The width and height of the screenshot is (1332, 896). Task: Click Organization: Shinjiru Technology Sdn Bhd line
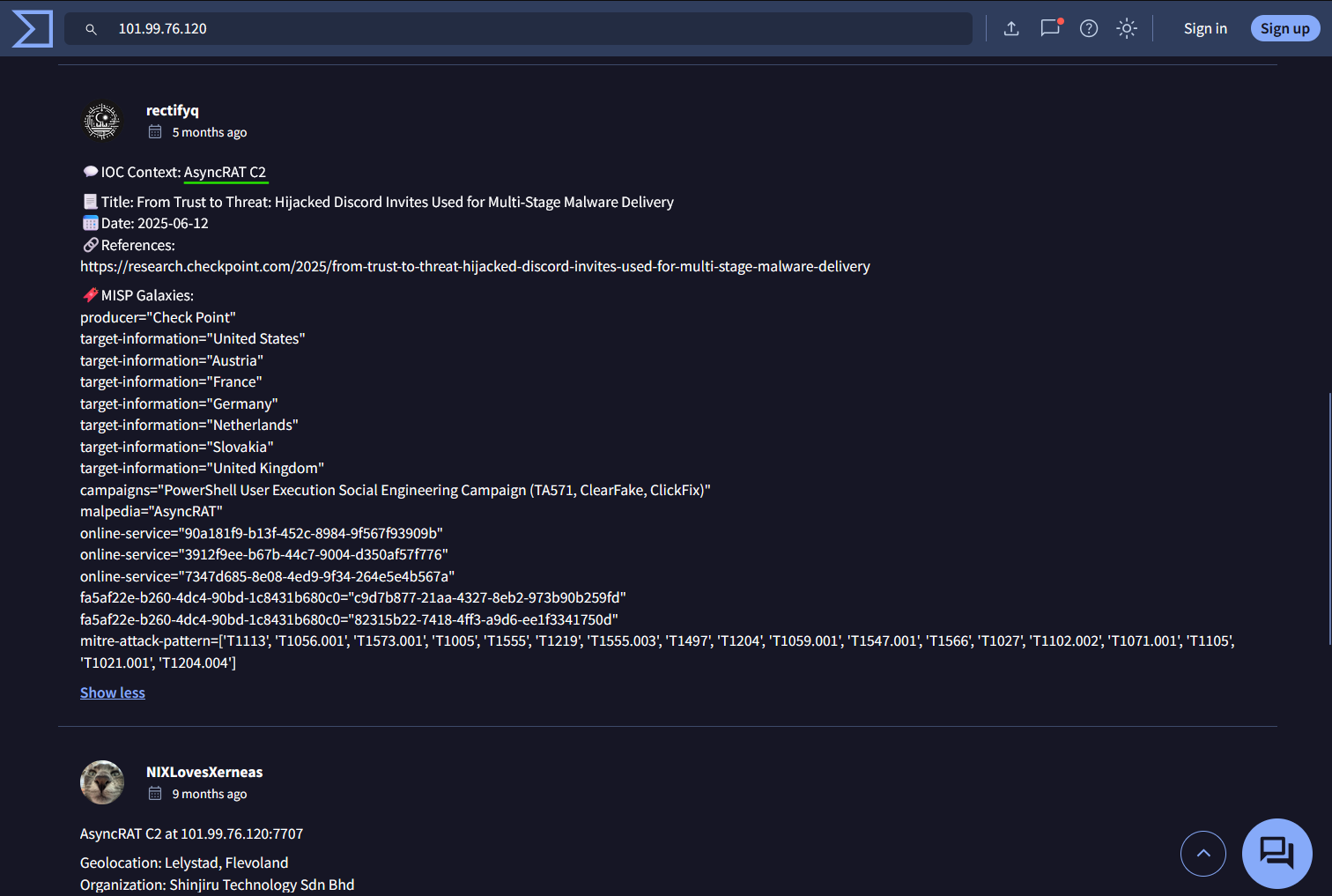pyautogui.click(x=218, y=885)
